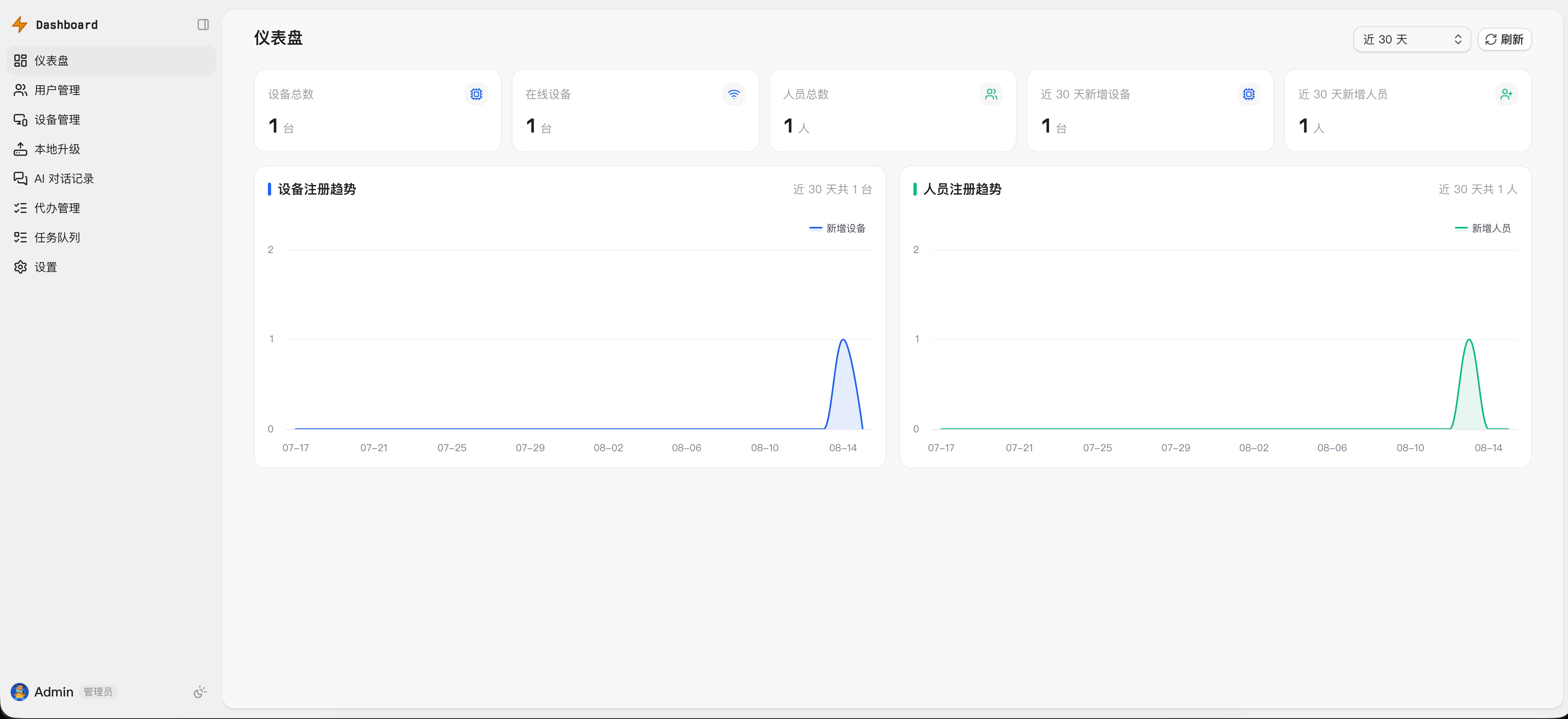This screenshot has height=719, width=1568.
Task: Click the 管理员 role badge
Action: tap(98, 692)
